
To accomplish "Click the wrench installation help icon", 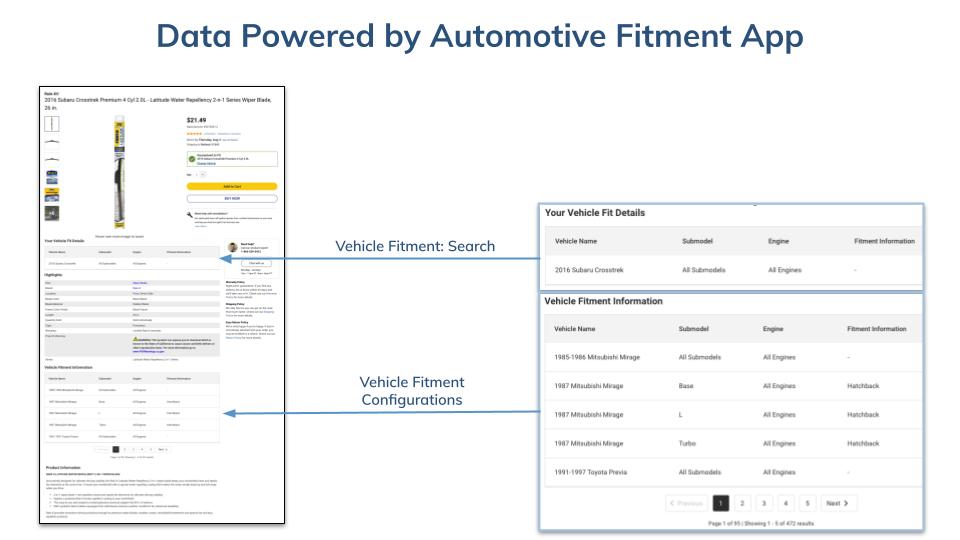I will tap(190, 215).
